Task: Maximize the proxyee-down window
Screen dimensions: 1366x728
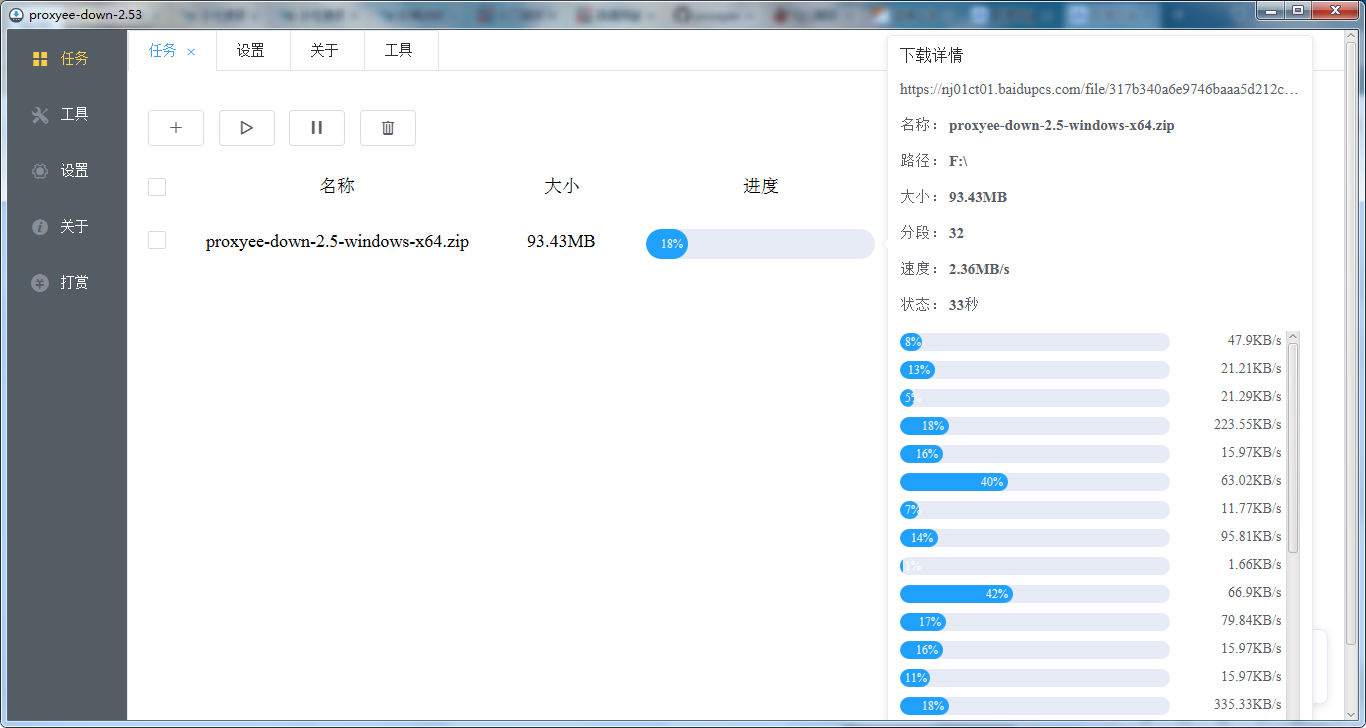Action: click(x=1298, y=10)
